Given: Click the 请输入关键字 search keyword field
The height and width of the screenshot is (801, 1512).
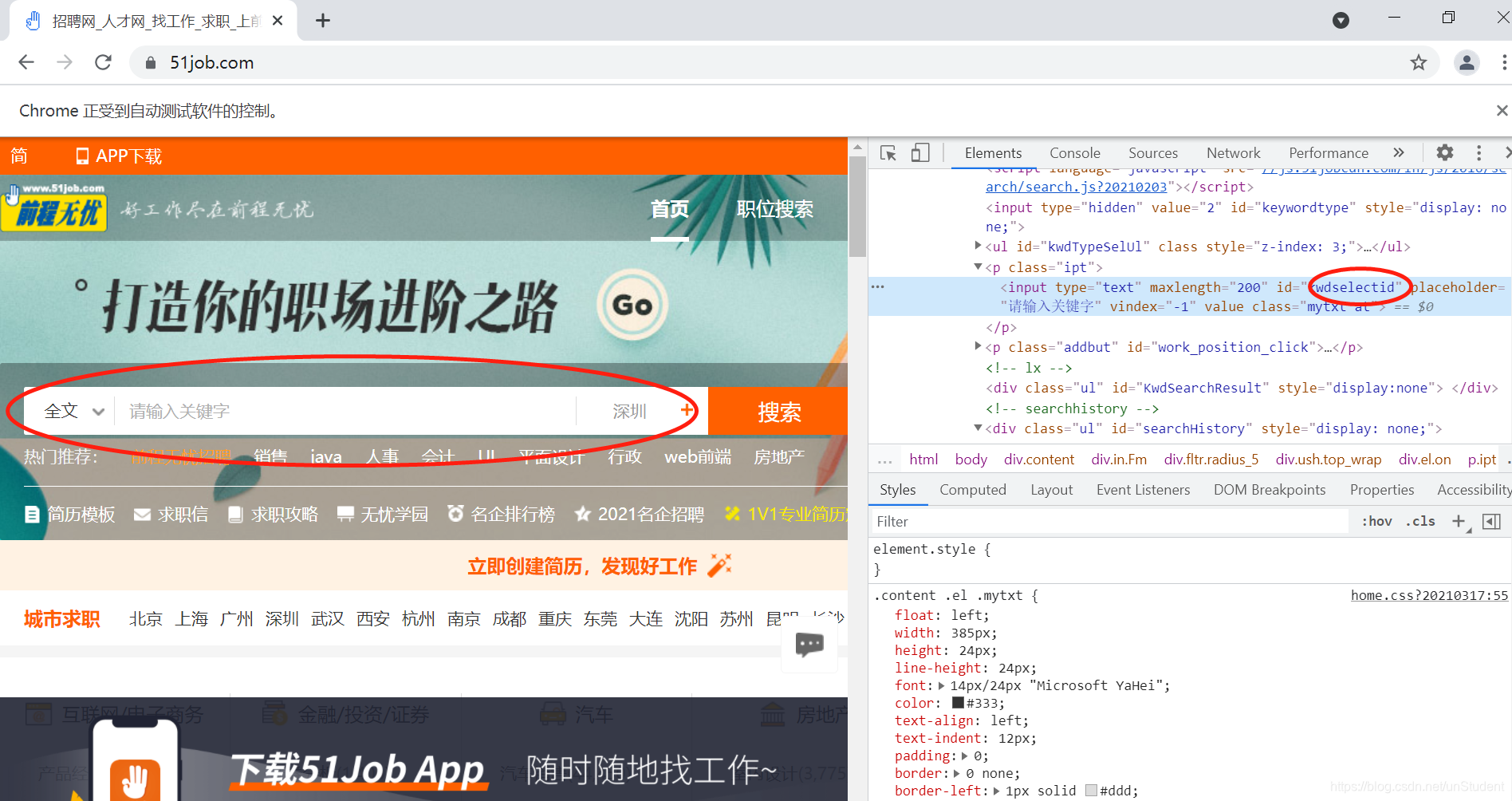Looking at the screenshot, I should coord(347,412).
